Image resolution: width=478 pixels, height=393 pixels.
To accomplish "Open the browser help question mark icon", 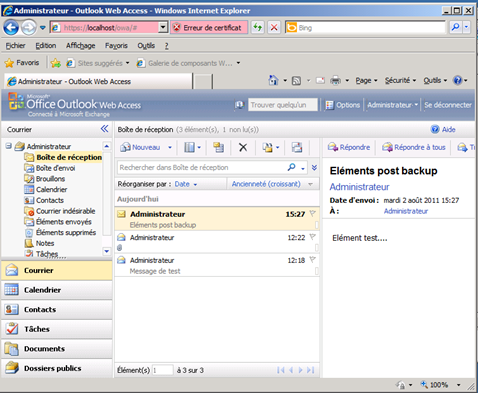I will [457, 80].
